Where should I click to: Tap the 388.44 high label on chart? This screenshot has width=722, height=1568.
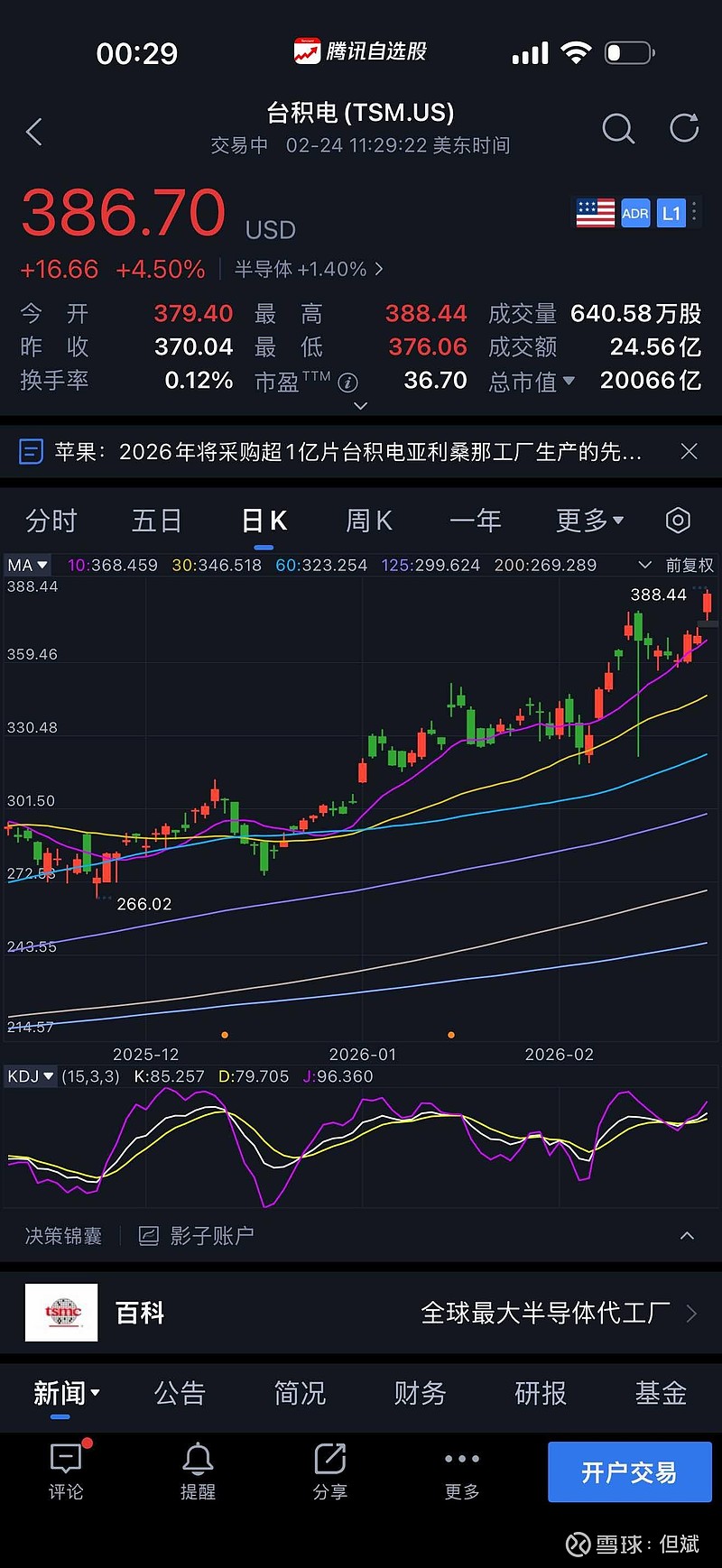click(x=658, y=595)
